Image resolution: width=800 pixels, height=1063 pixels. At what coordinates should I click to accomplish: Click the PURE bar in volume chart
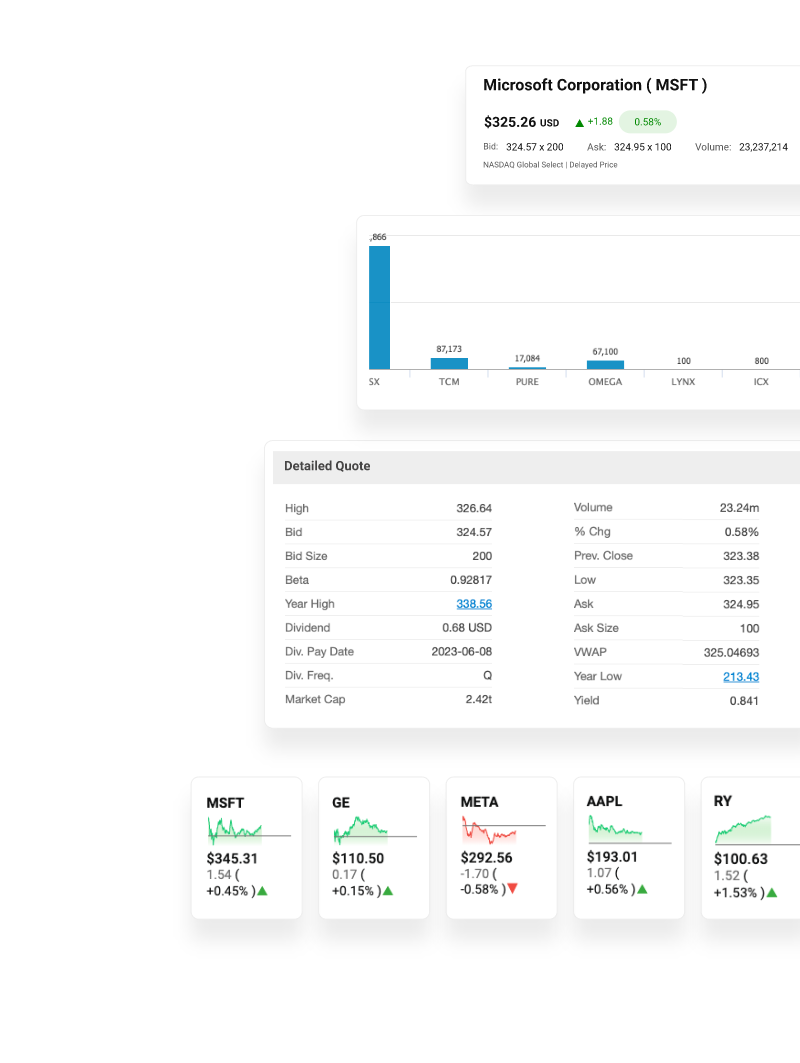527,367
